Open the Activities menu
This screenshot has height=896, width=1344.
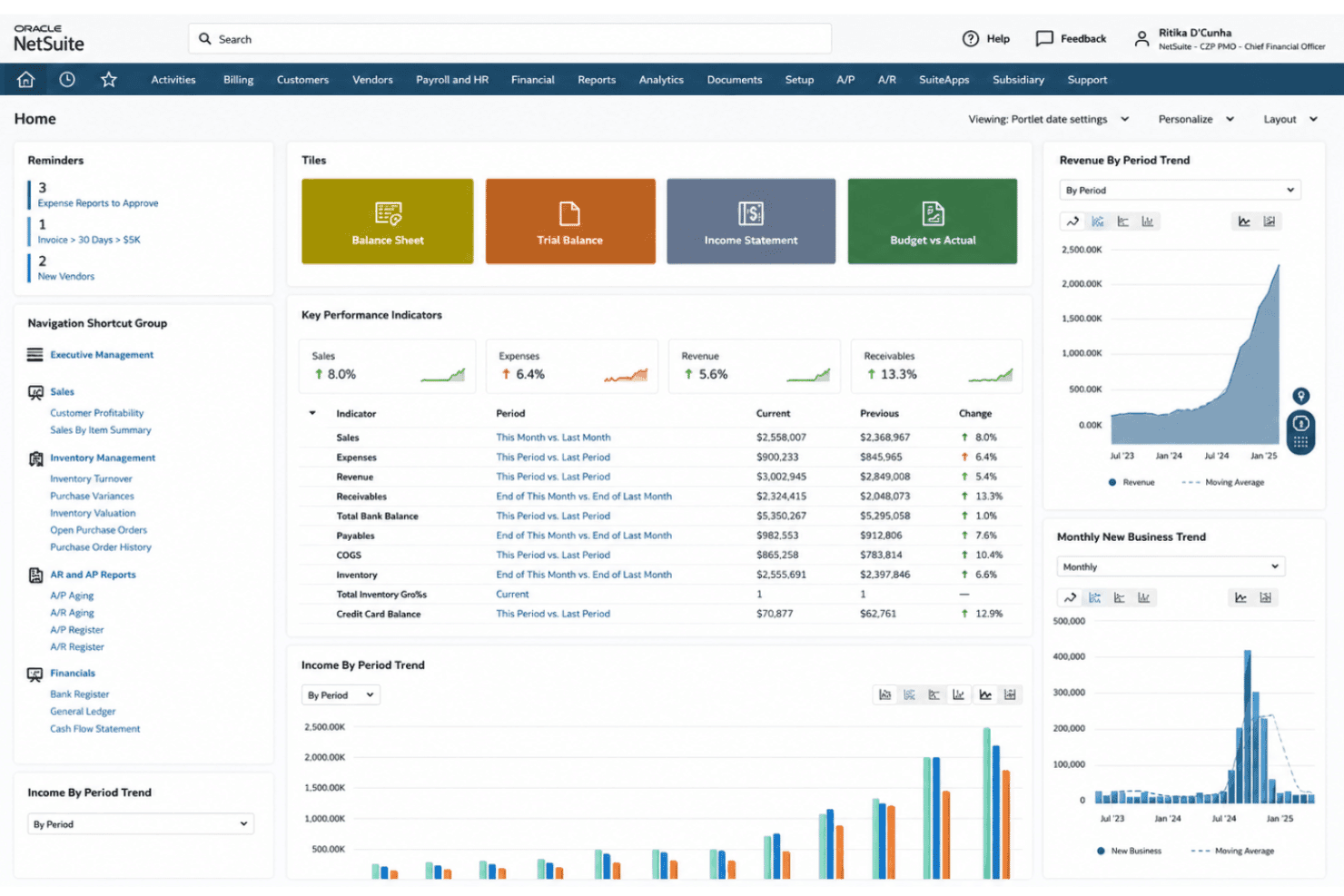coord(173,80)
